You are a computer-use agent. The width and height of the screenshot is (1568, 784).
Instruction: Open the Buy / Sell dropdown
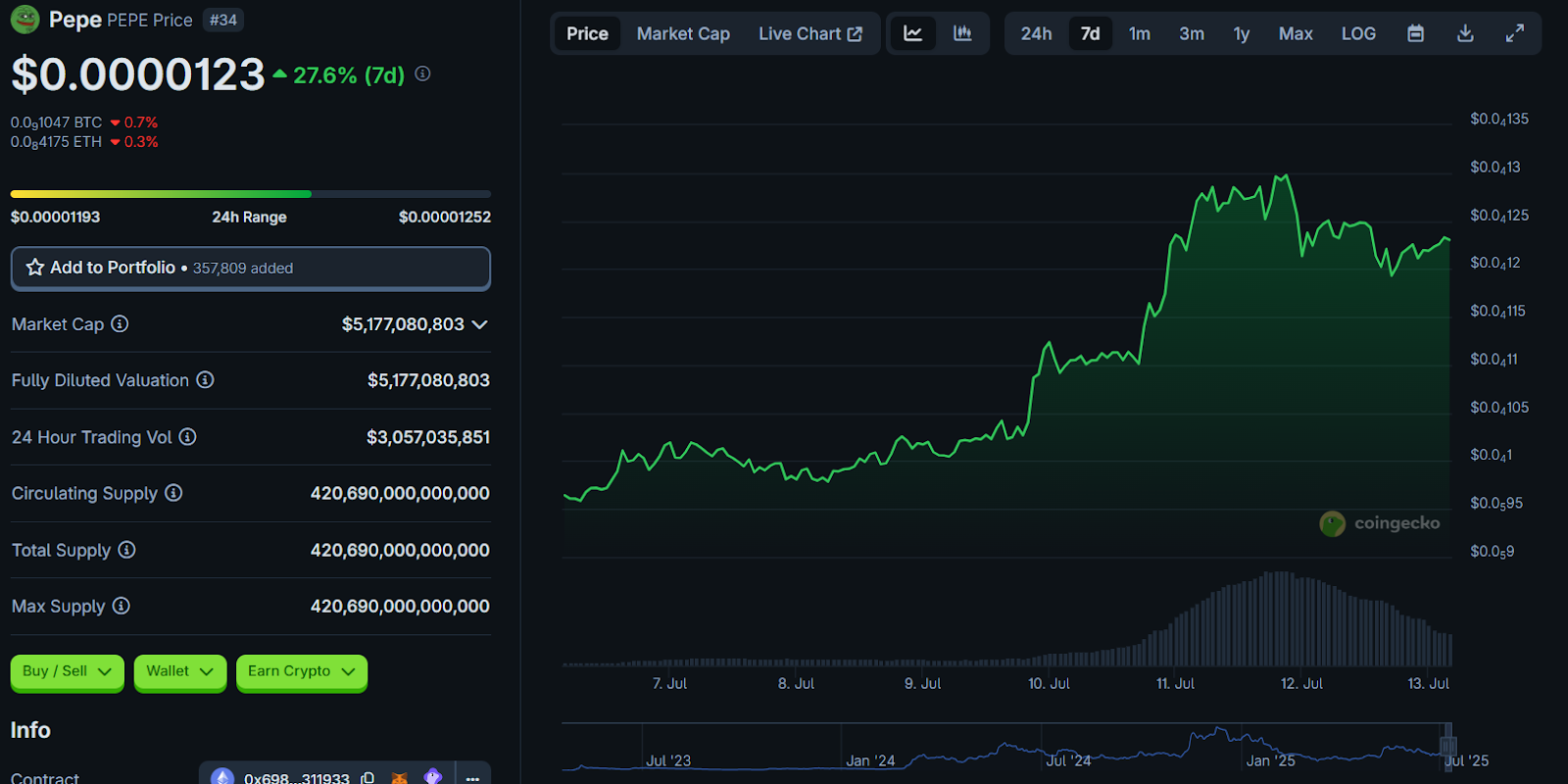tap(68, 671)
